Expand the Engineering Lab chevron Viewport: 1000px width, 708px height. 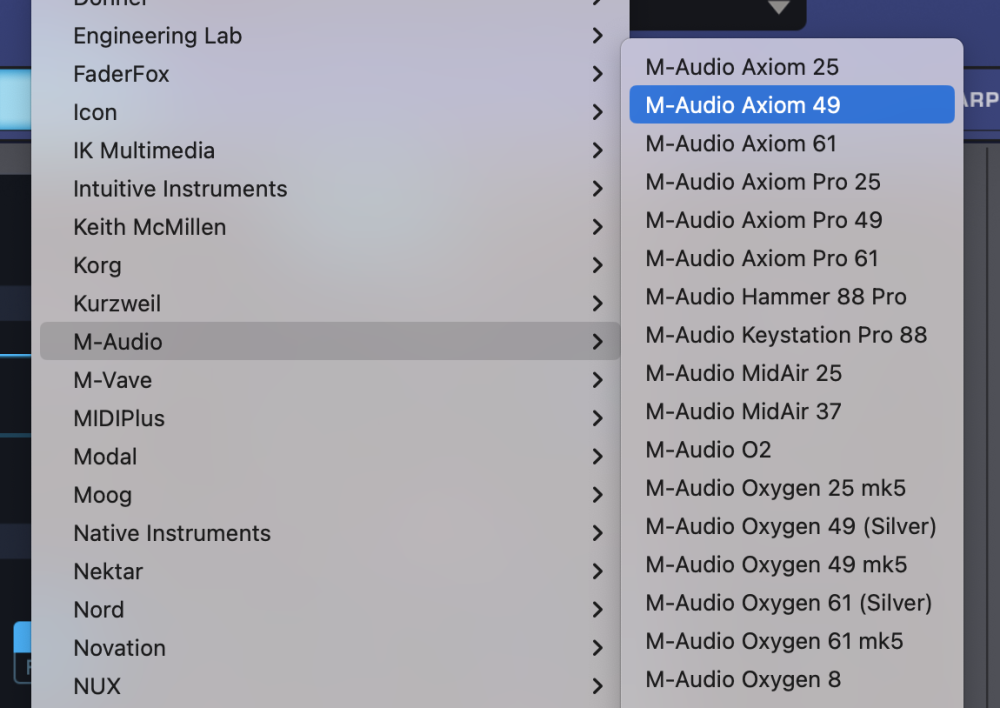[597, 36]
